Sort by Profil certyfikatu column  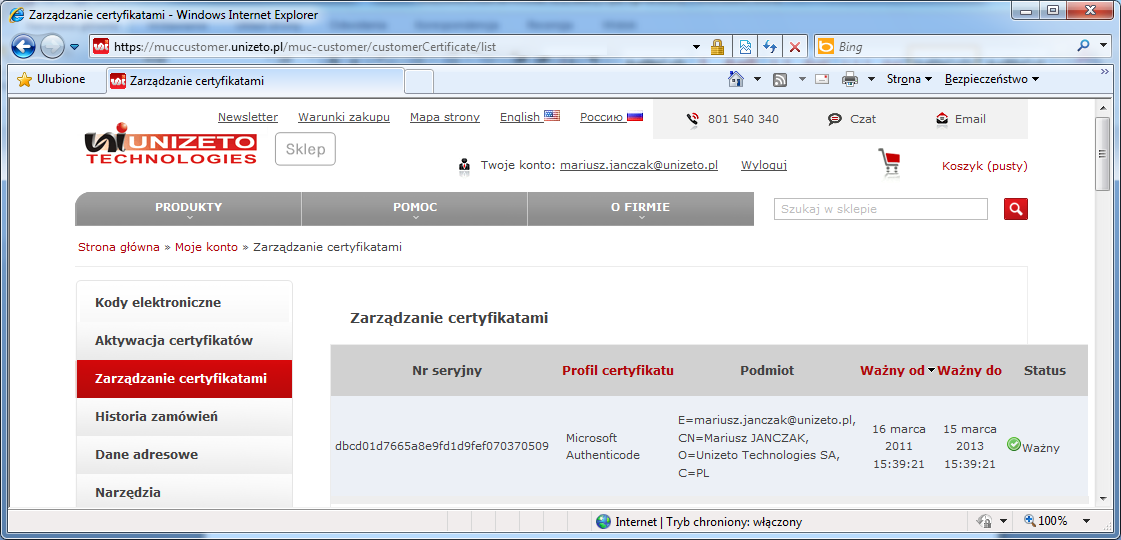click(x=618, y=370)
